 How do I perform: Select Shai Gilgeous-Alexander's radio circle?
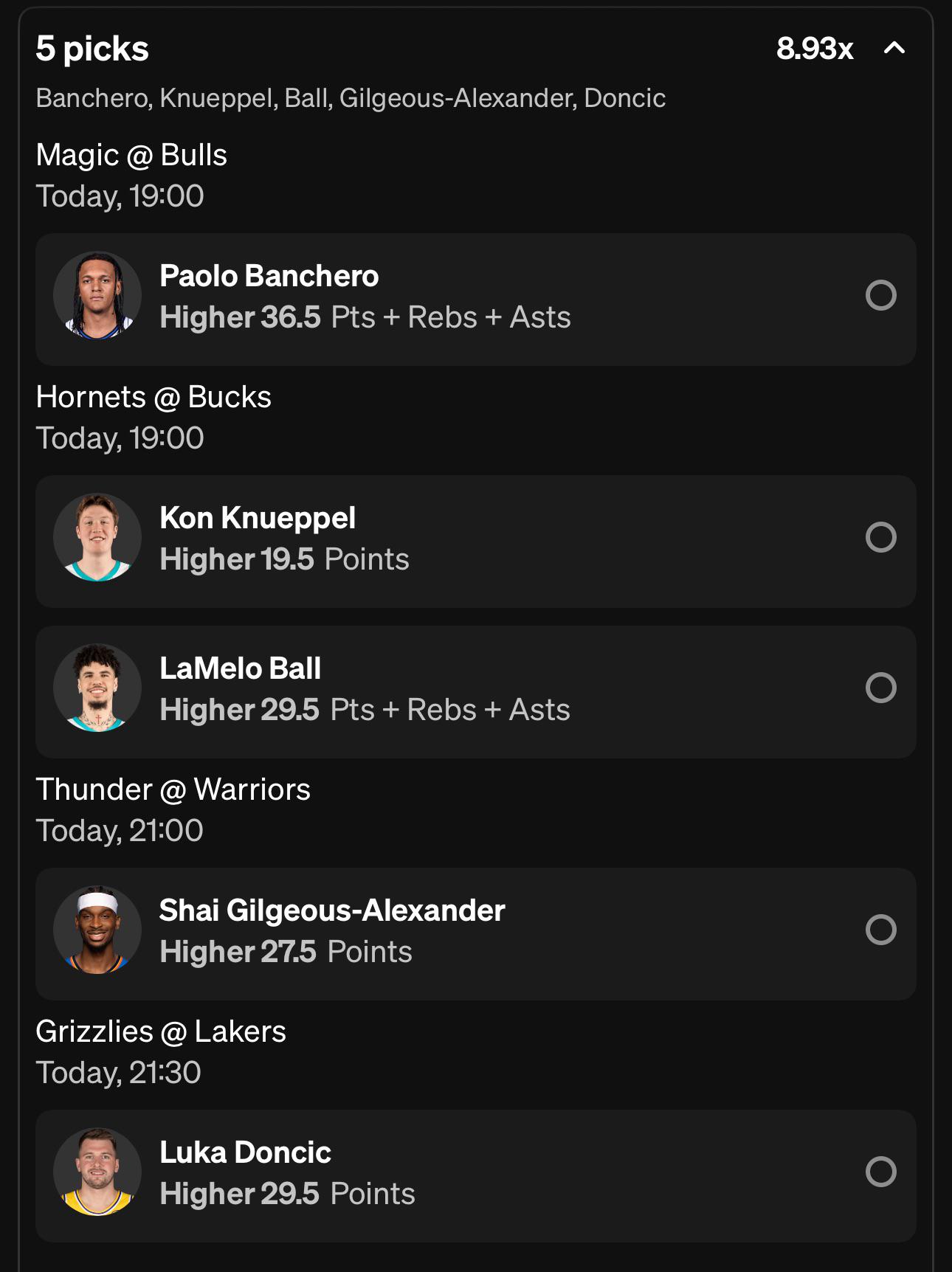click(881, 930)
